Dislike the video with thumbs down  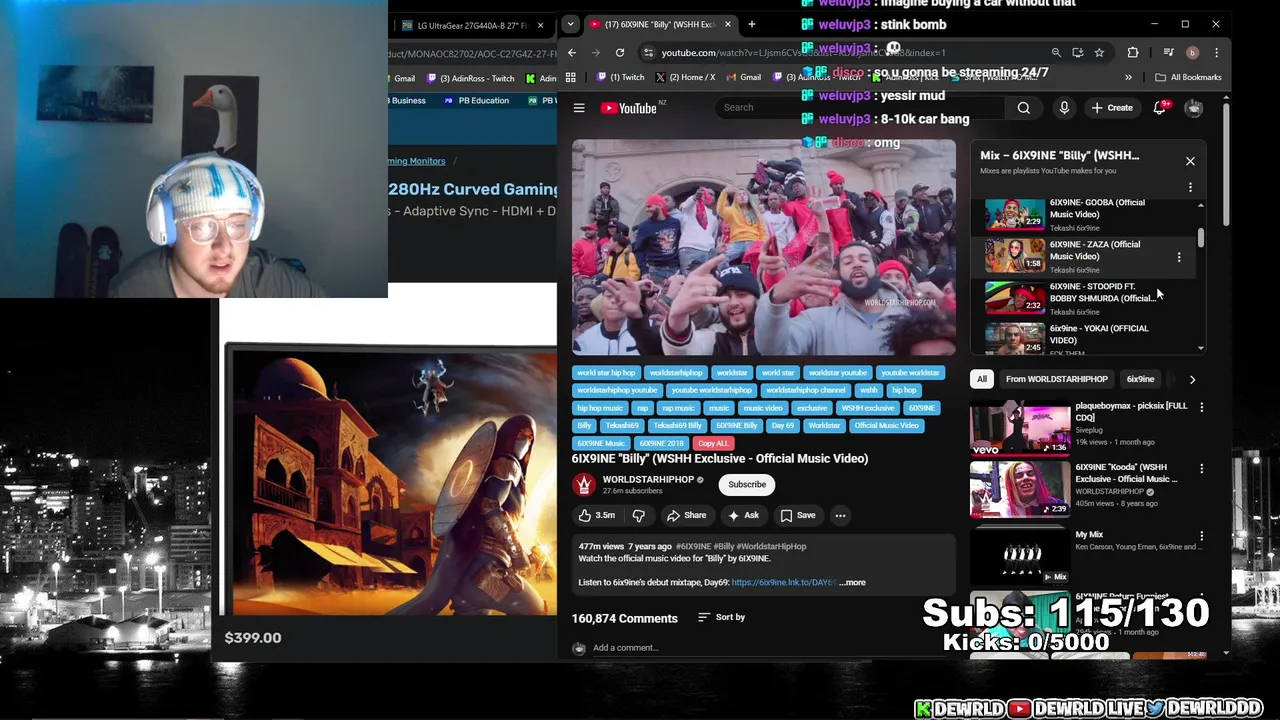[638, 515]
